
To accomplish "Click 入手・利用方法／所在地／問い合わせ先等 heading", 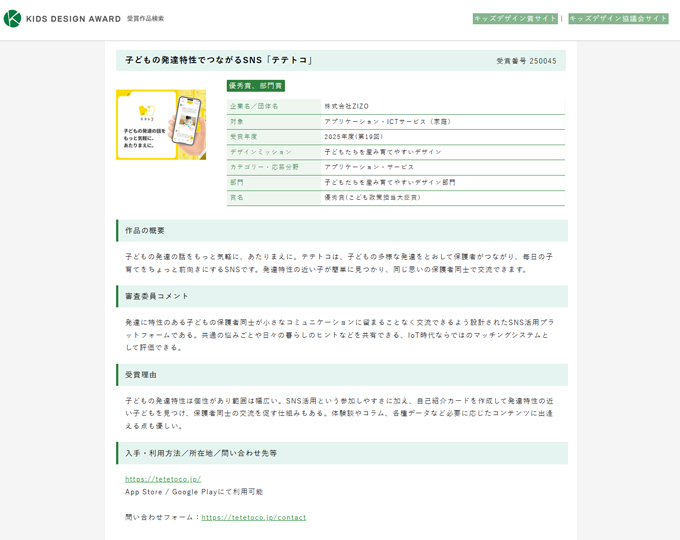I will 201,453.
